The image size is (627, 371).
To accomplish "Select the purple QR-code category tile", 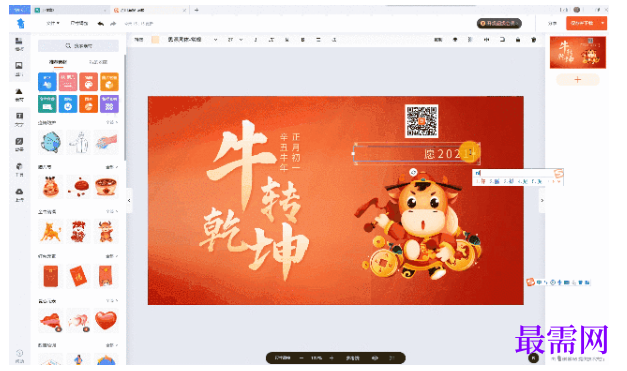I will (x=109, y=104).
